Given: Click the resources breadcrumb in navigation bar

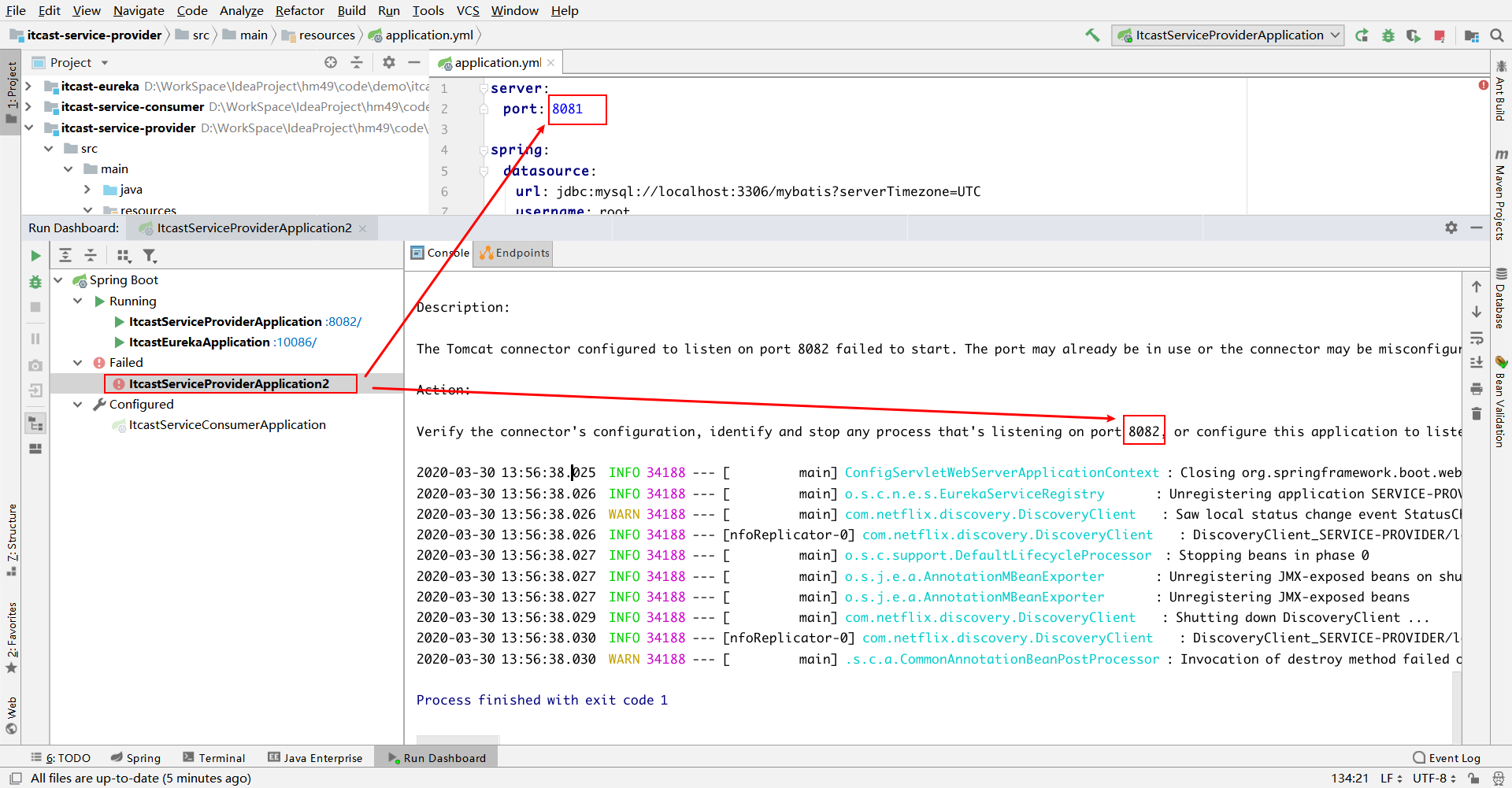Looking at the screenshot, I should [x=327, y=35].
